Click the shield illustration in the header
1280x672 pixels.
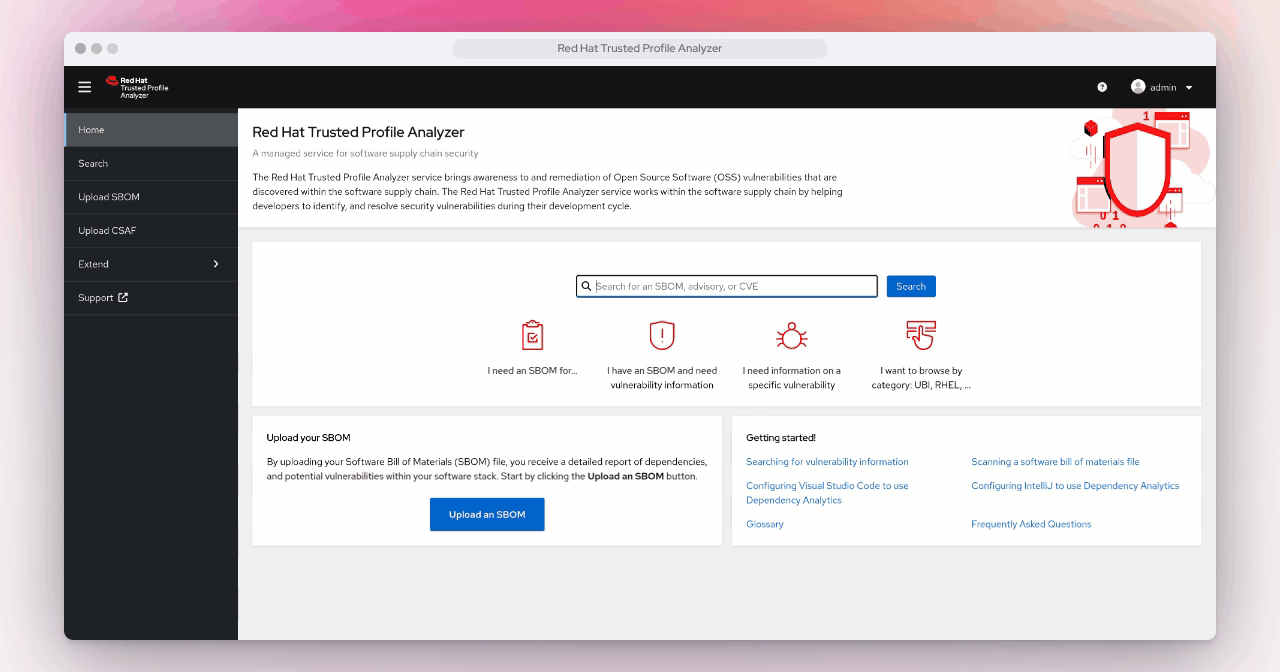click(x=1136, y=168)
